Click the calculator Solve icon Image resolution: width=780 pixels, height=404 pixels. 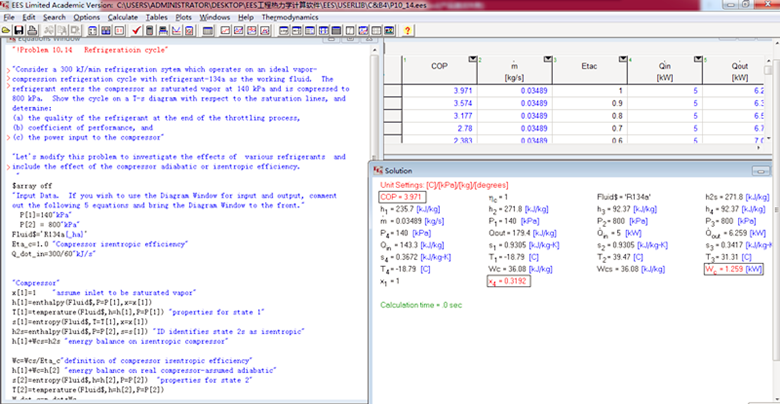[150, 30]
